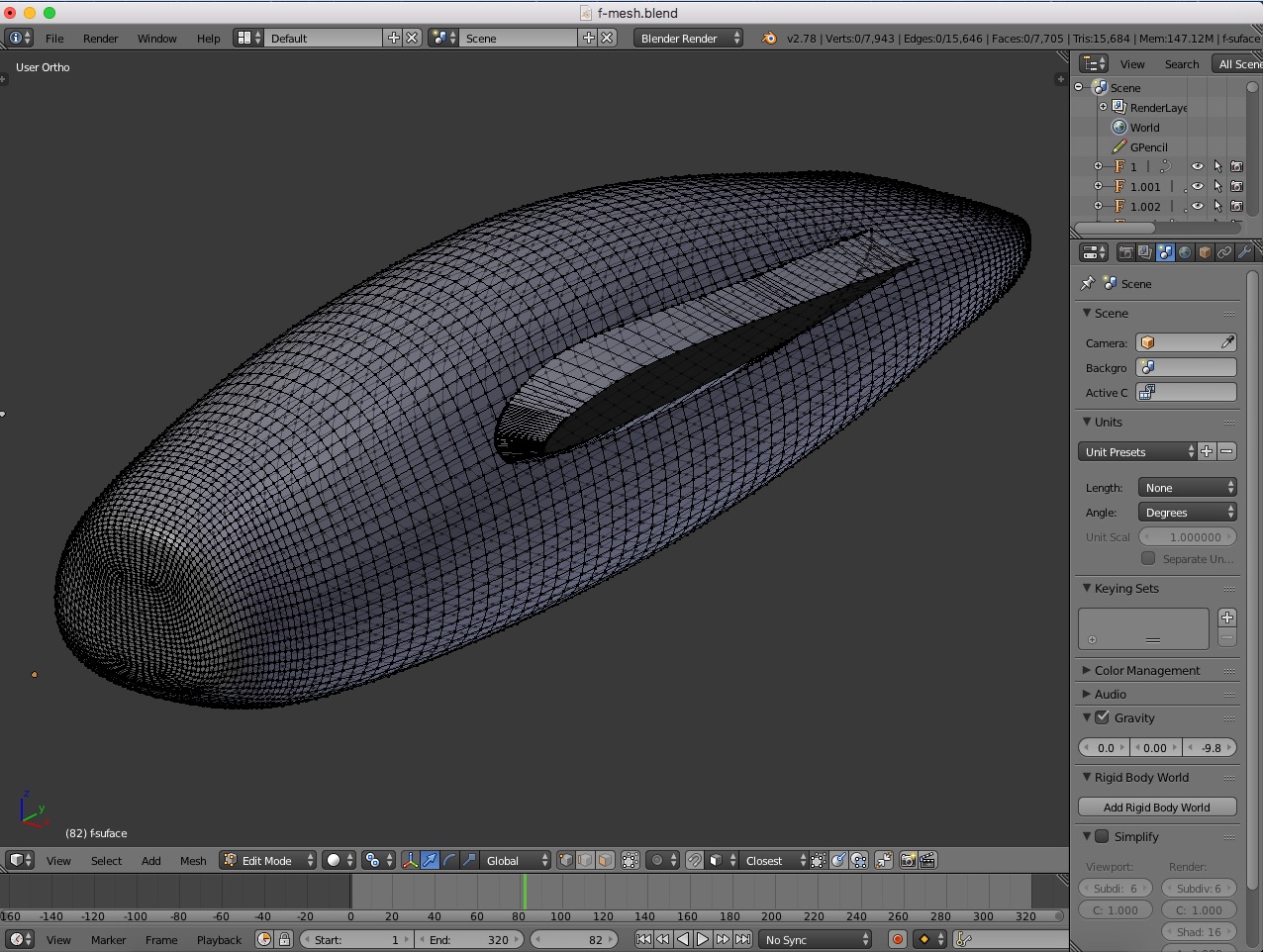Open the Angle Degrees dropdown
Screen dimensions: 1263x952
point(1187,513)
